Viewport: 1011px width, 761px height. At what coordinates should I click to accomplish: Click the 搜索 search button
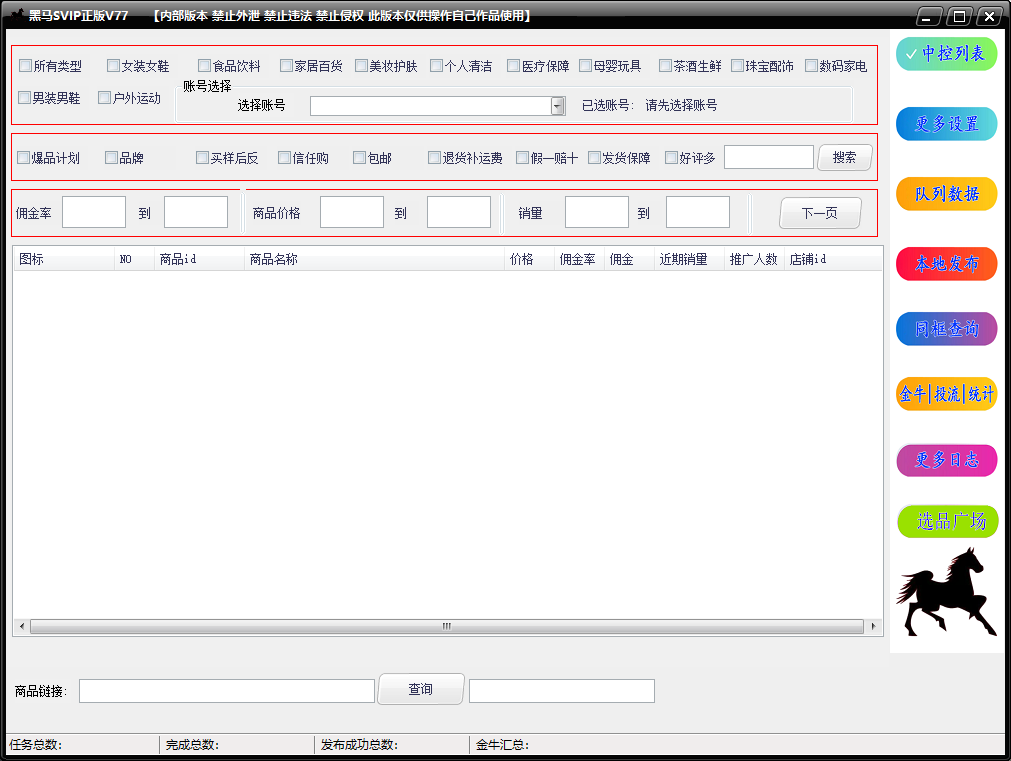coord(844,157)
